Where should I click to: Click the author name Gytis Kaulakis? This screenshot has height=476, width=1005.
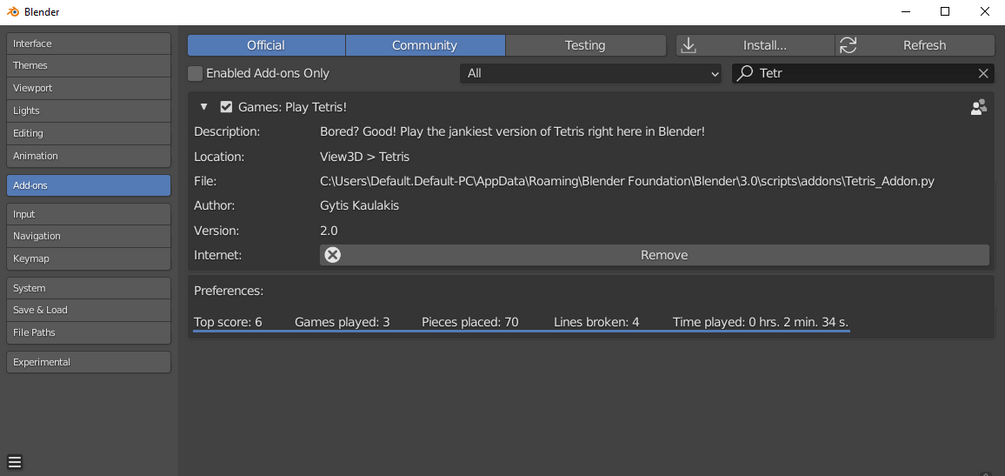360,206
